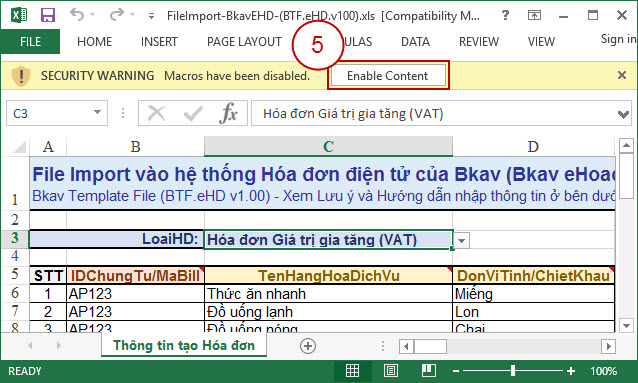Open the PAGE LAYOUT ribbon tab

pyautogui.click(x=244, y=42)
